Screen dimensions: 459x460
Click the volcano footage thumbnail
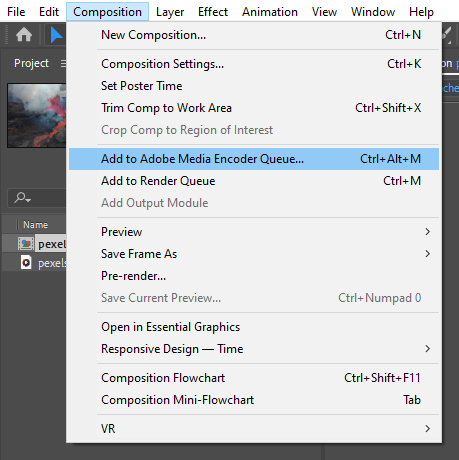(37, 115)
